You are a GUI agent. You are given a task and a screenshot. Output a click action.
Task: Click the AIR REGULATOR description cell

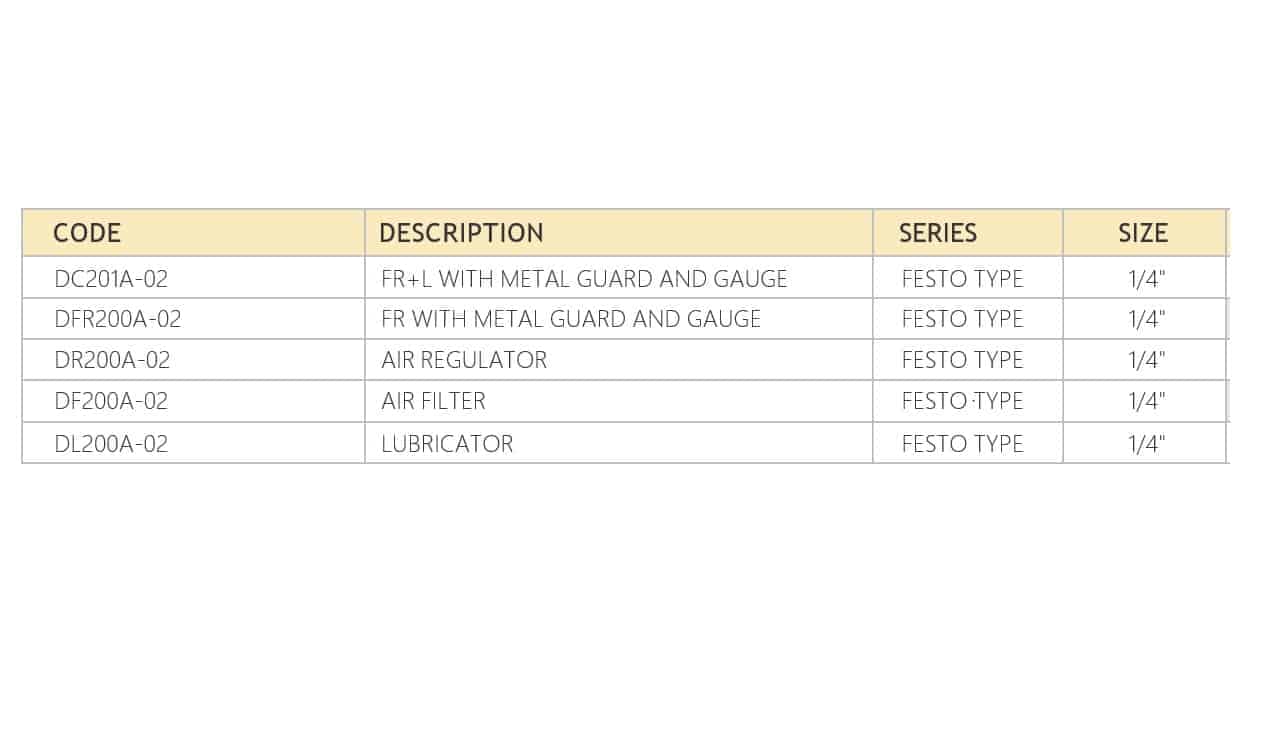[619, 360]
